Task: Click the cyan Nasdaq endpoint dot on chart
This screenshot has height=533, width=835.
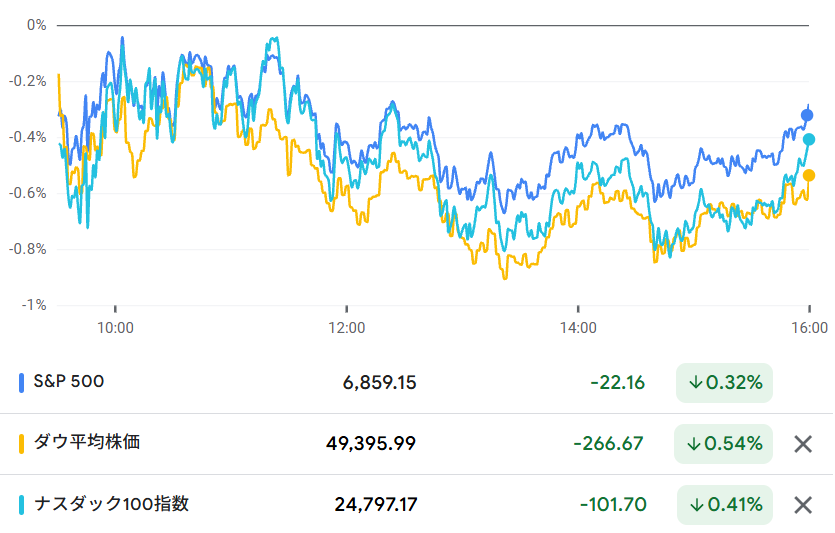Action: 809,139
